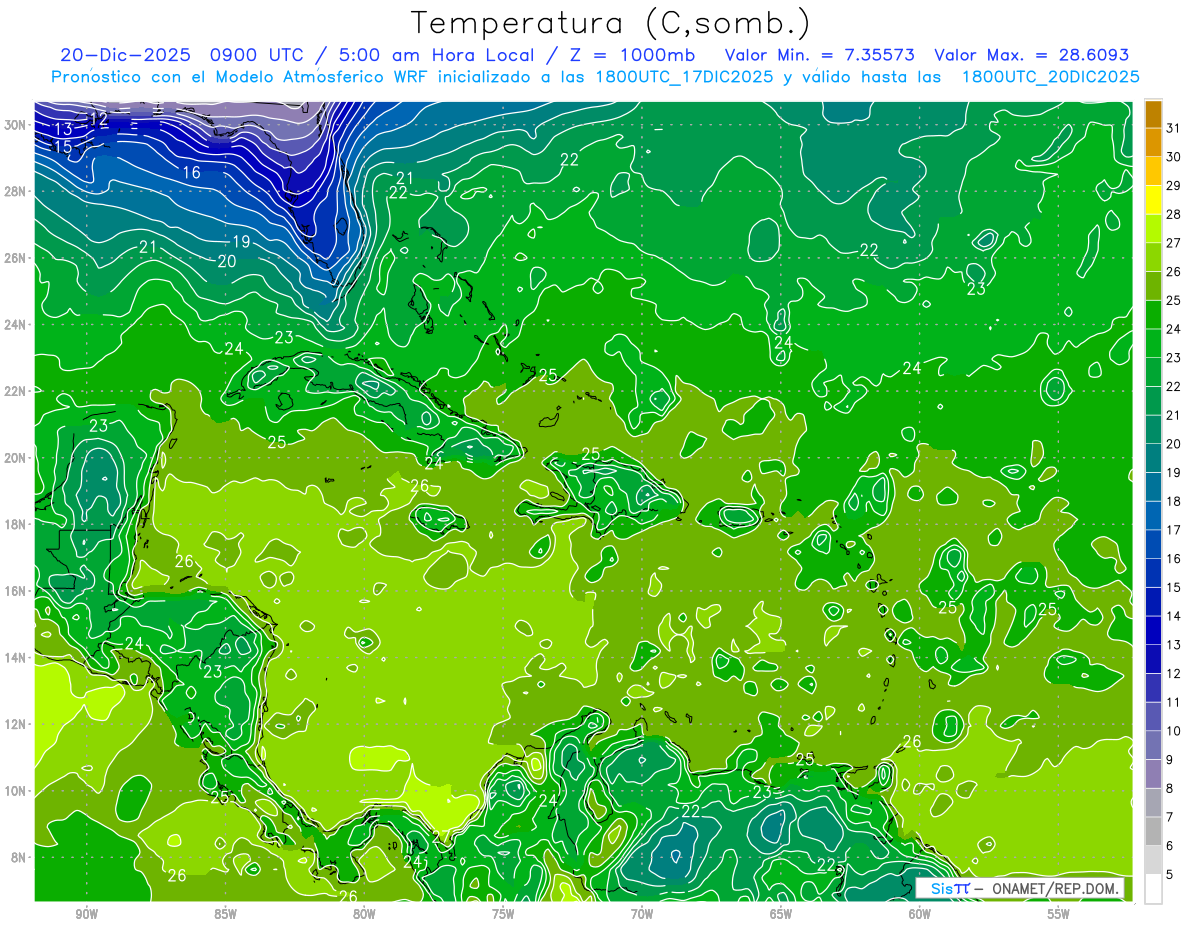1200x927 pixels.
Task: Click the contour label 15 on the map
Action: 63,147
